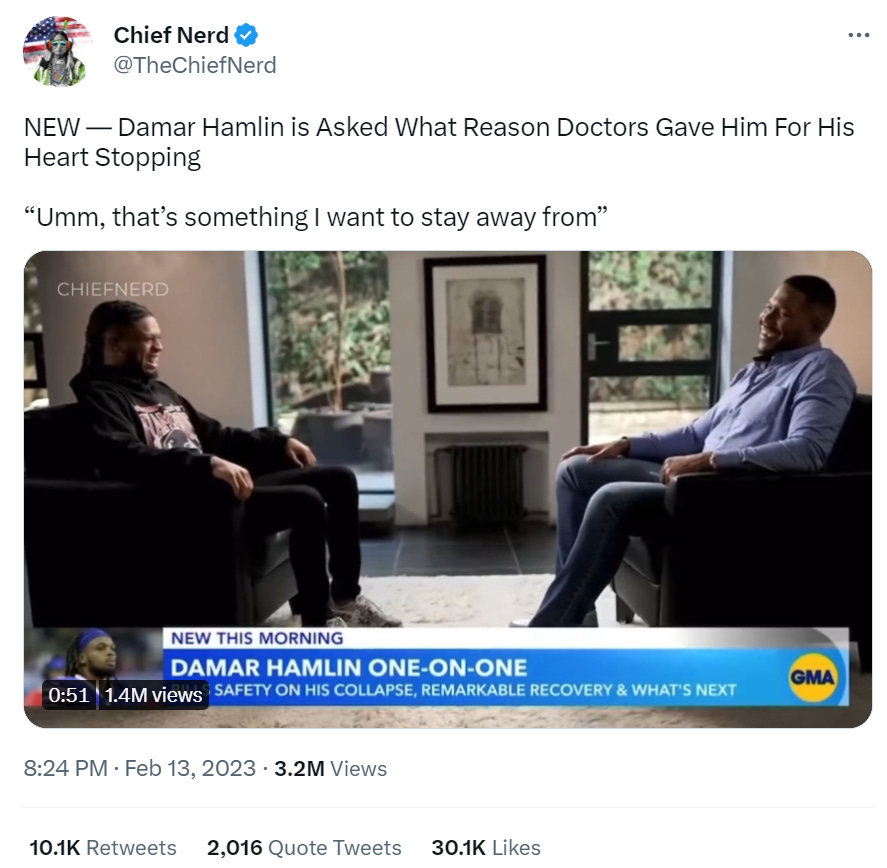
Task: View the 3.2M Views analytics
Action: 330,768
